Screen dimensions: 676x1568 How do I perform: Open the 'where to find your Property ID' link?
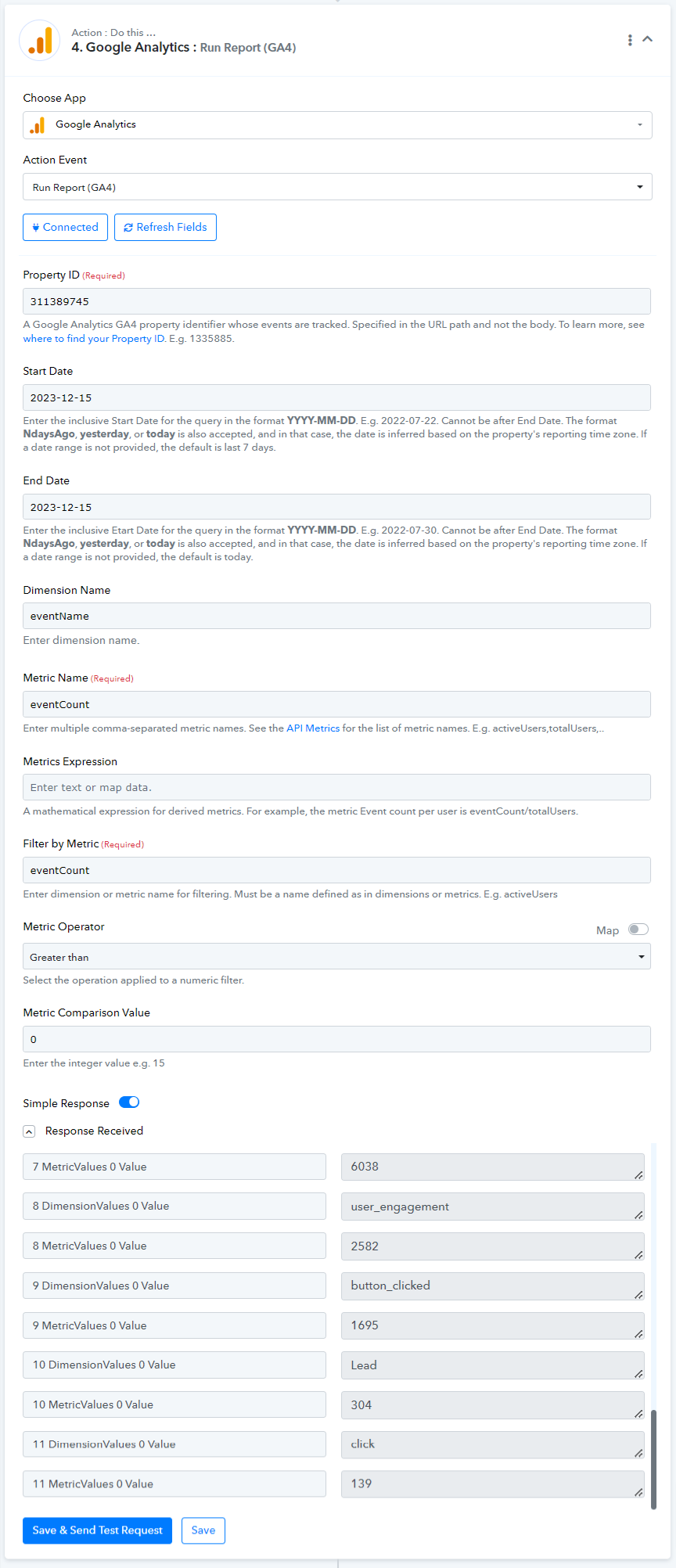94,339
